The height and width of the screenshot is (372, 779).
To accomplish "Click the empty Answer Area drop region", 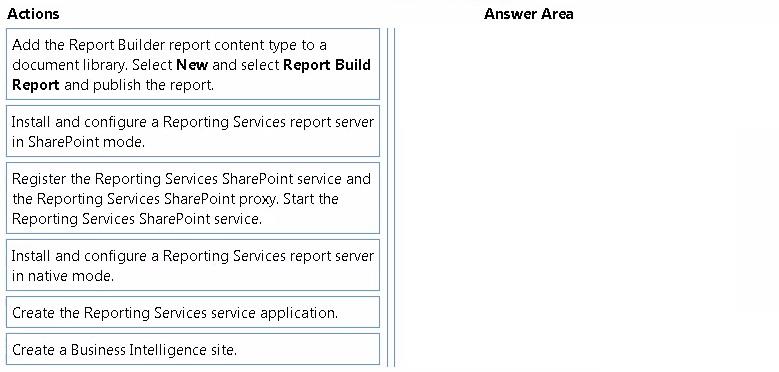I will (x=586, y=197).
